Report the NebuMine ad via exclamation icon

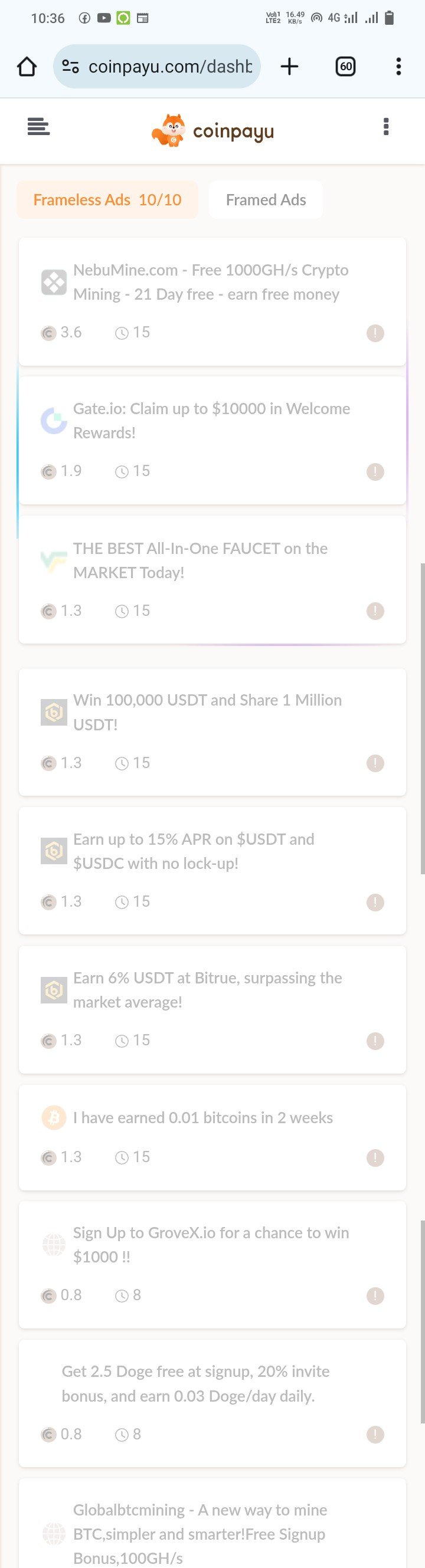coord(375,333)
